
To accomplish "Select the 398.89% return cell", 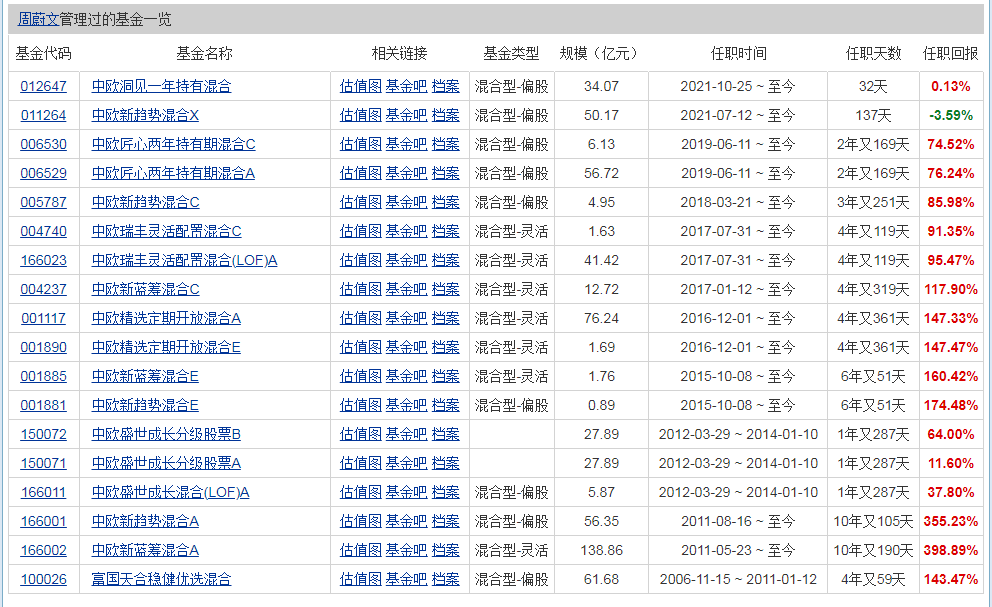I will (951, 551).
